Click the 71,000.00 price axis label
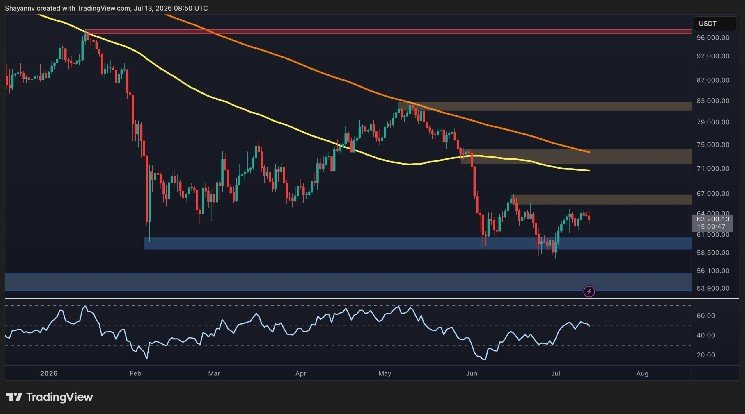Image resolution: width=745 pixels, height=414 pixels. click(x=713, y=168)
